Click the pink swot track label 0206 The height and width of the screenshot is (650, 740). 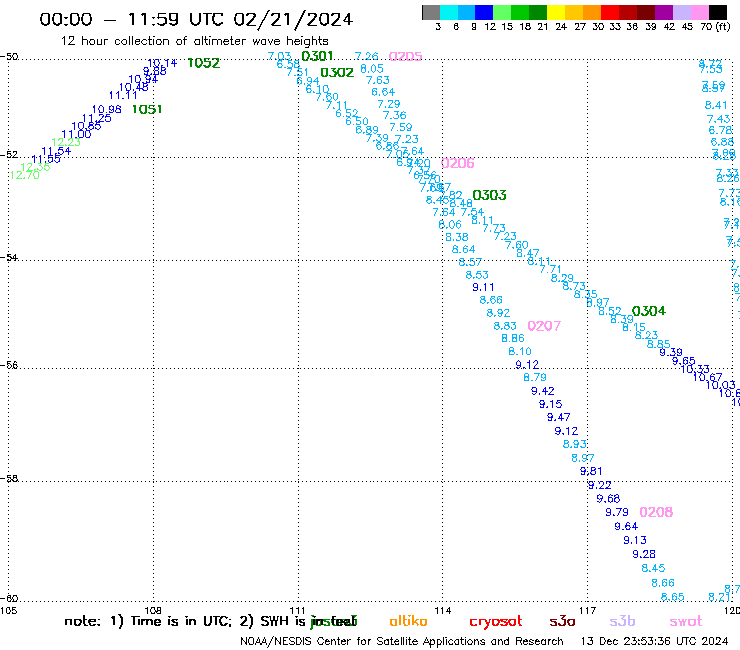[x=457, y=163]
